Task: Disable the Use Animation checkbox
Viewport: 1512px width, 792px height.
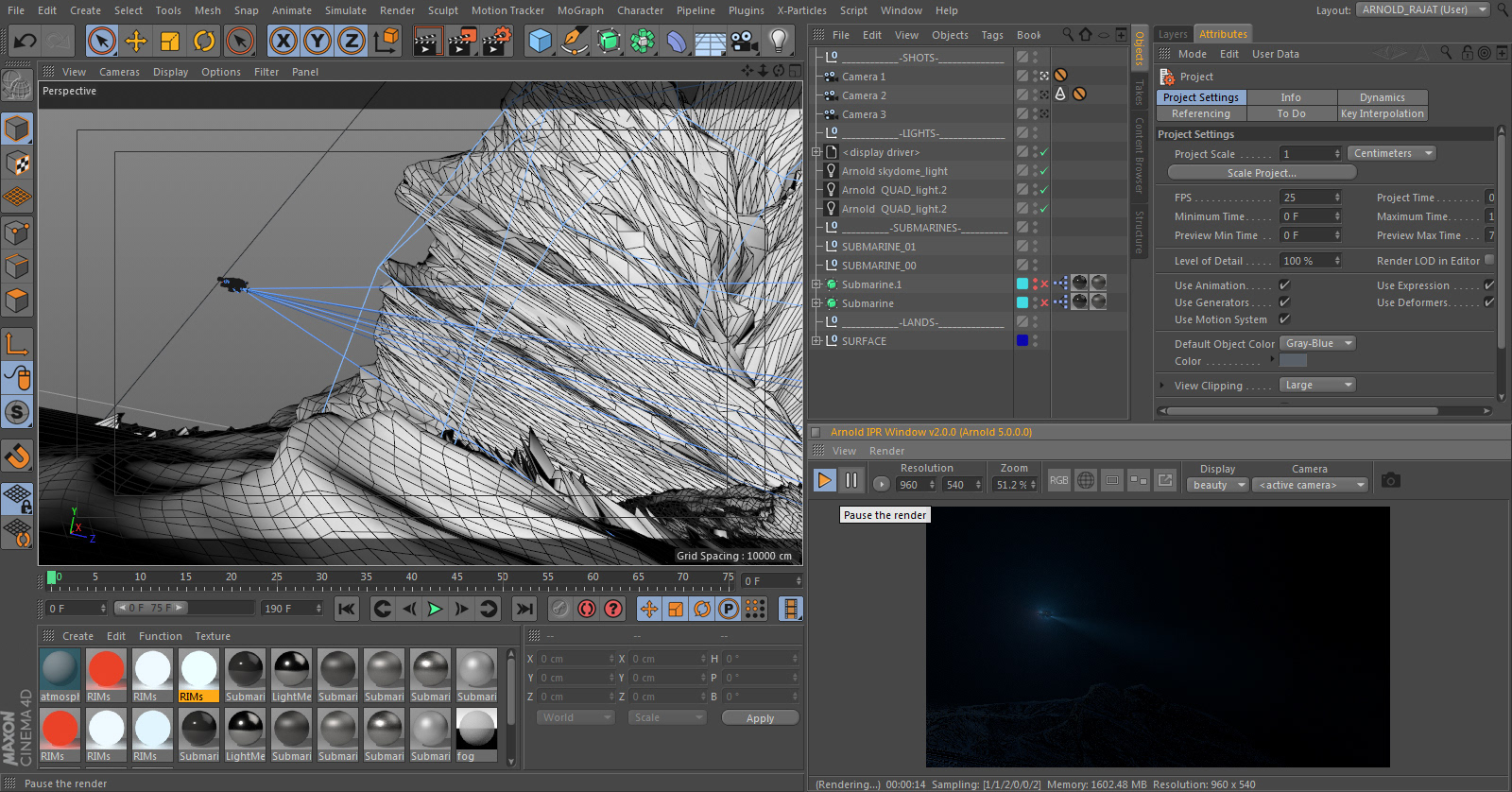Action: click(x=1284, y=285)
